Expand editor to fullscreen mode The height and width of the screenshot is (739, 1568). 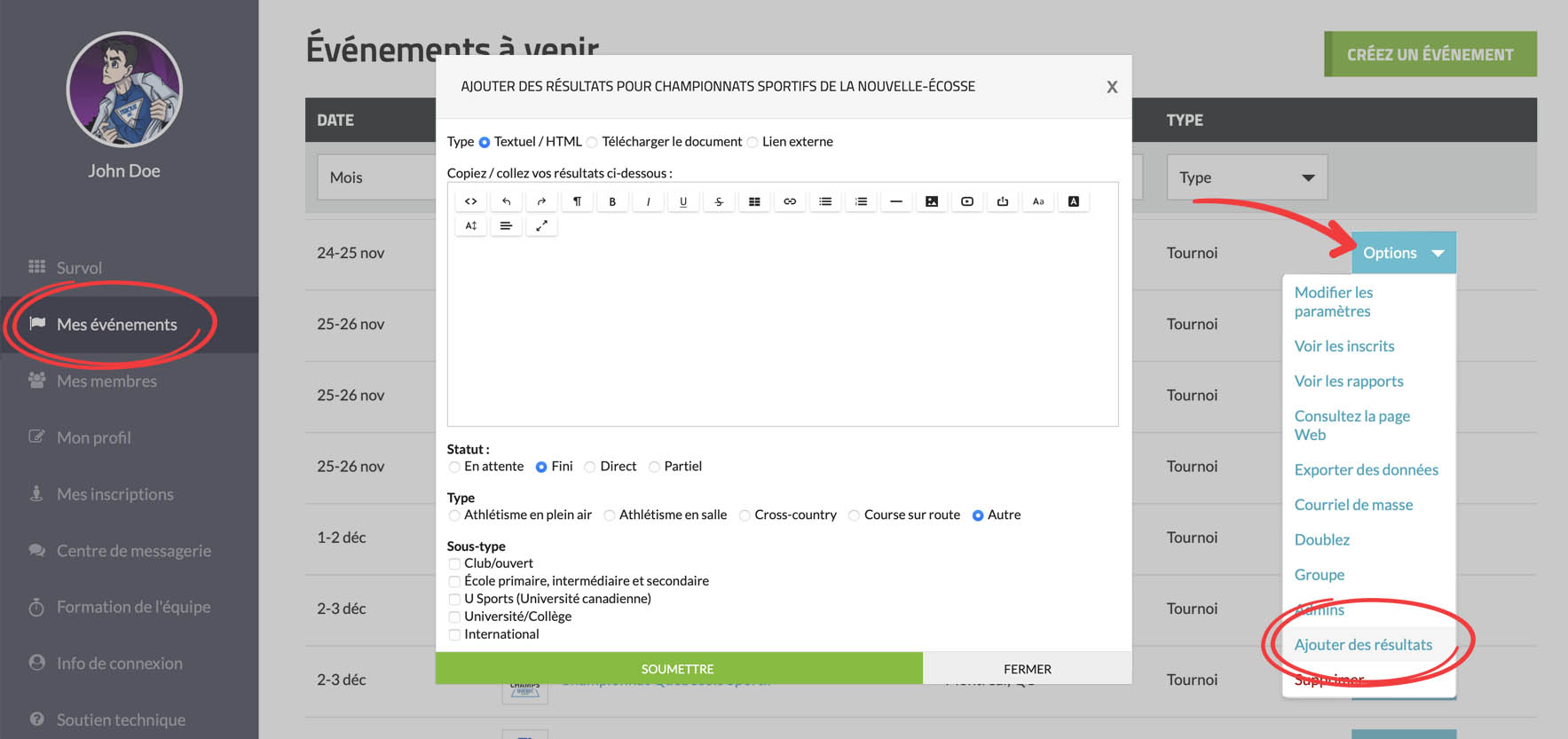(x=541, y=225)
